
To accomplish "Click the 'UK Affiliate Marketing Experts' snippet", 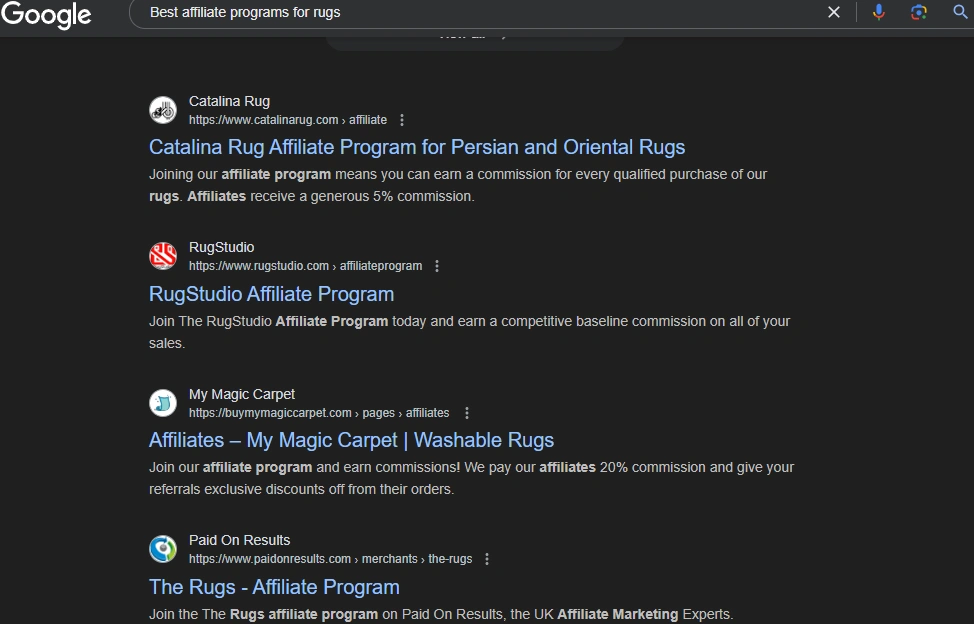I will click(634, 614).
